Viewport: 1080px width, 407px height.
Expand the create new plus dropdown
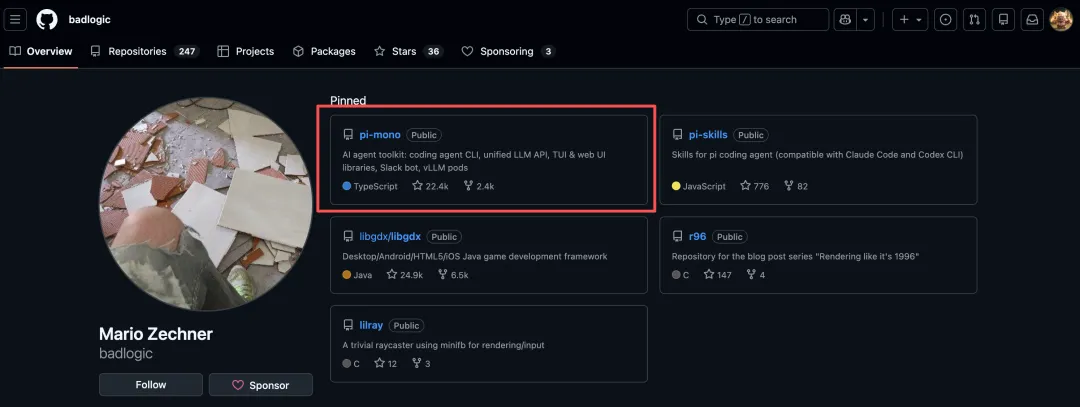909,19
